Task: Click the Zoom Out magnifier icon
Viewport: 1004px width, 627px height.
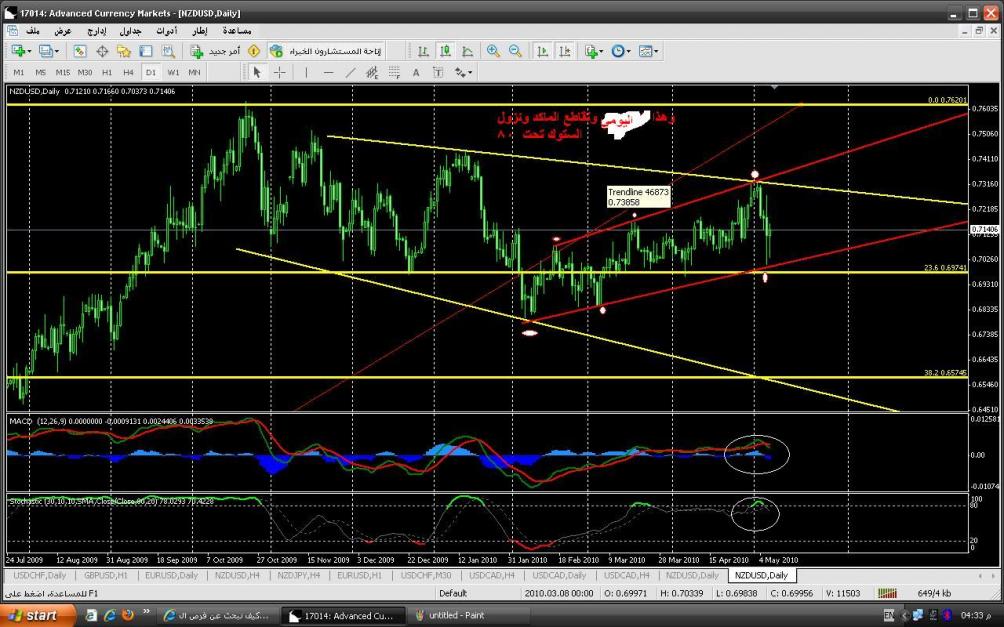Action: pos(515,51)
